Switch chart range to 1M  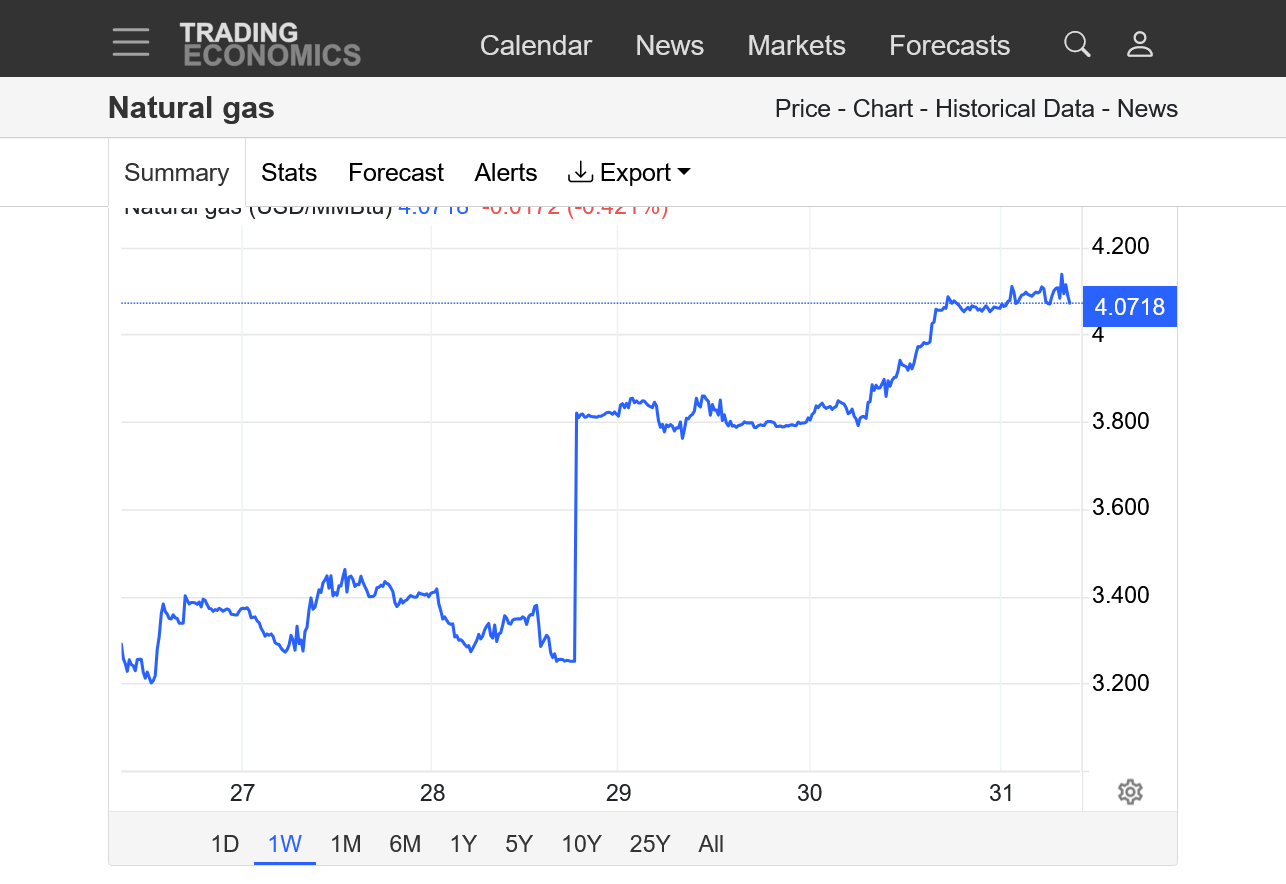click(x=345, y=844)
